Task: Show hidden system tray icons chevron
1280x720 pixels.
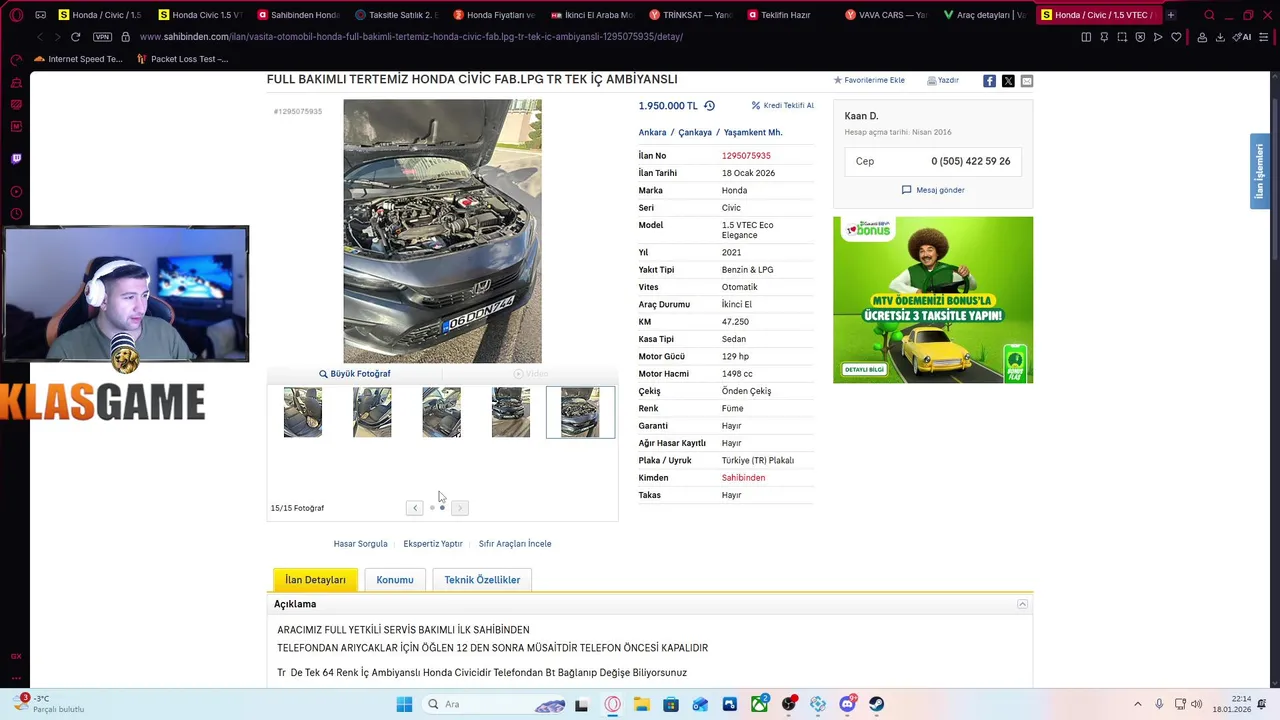Action: point(1137,704)
